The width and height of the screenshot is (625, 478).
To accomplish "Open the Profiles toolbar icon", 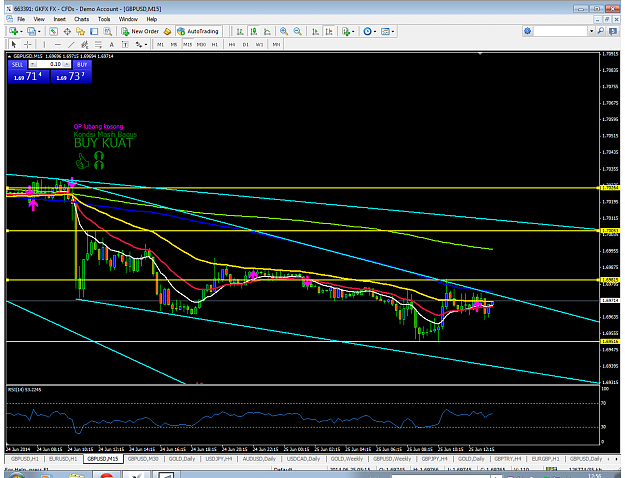I will 31,31.
